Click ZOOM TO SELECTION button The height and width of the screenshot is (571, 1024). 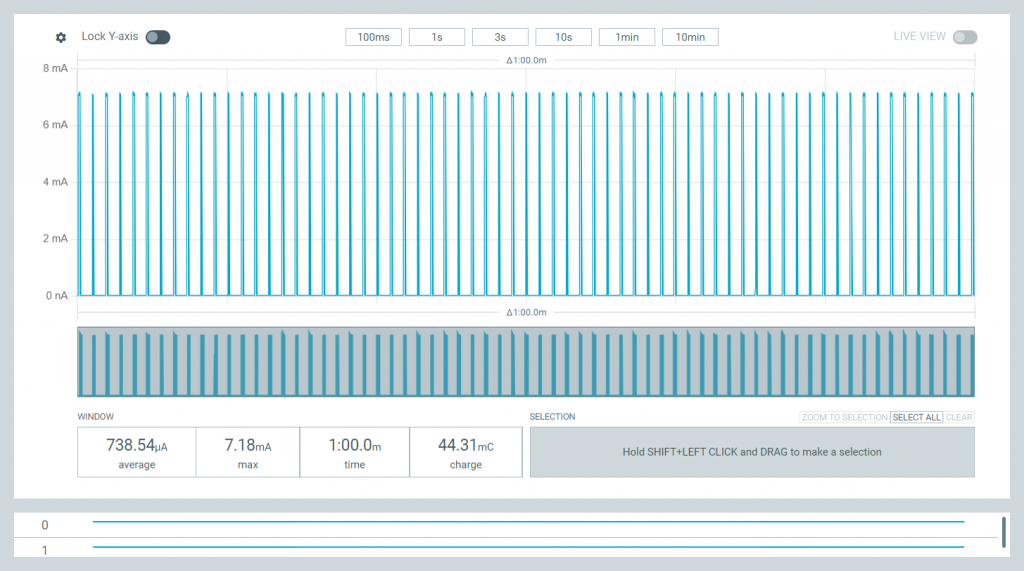click(x=844, y=417)
